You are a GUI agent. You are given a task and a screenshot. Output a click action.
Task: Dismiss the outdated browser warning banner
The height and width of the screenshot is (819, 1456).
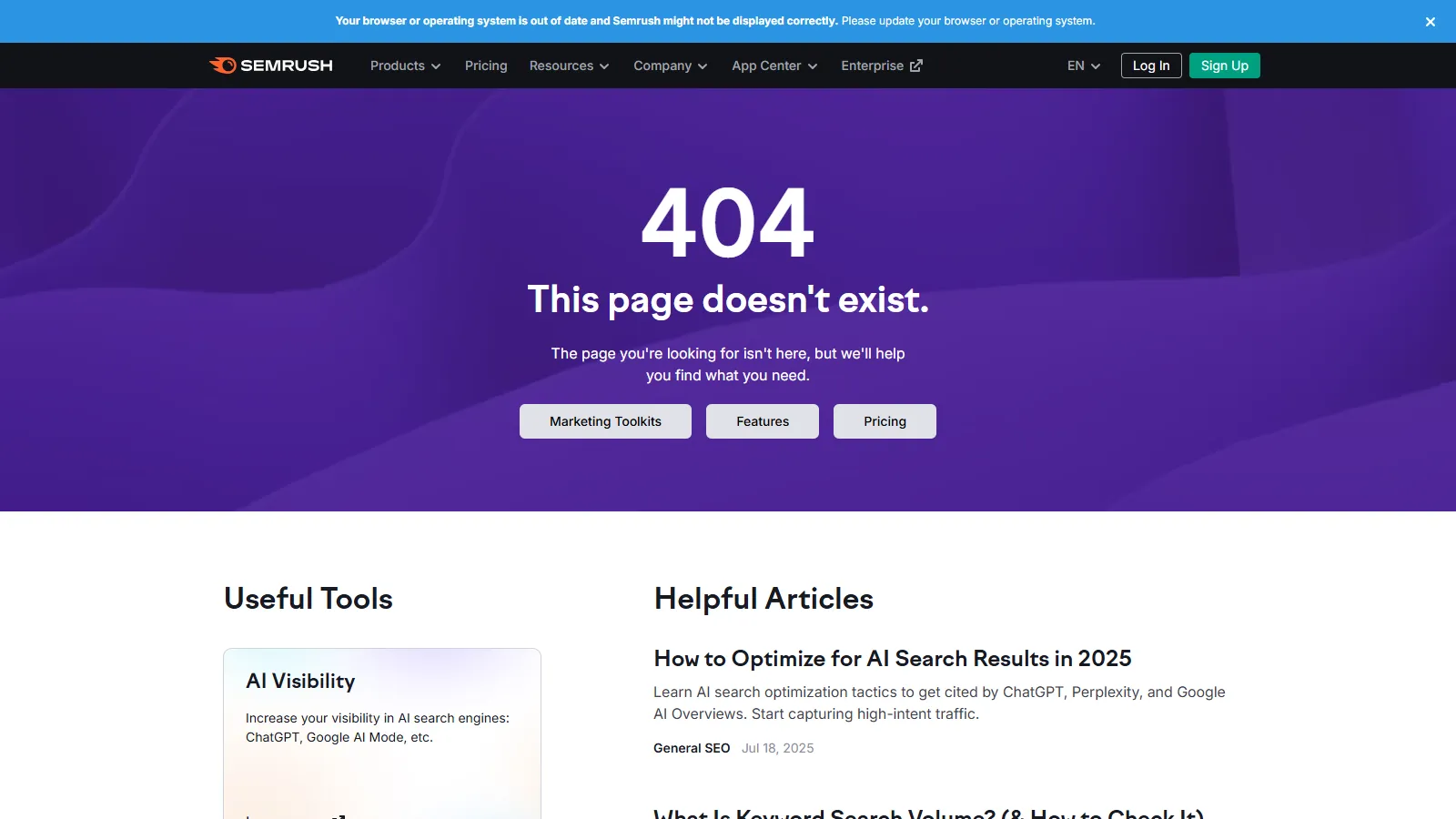click(x=1430, y=22)
